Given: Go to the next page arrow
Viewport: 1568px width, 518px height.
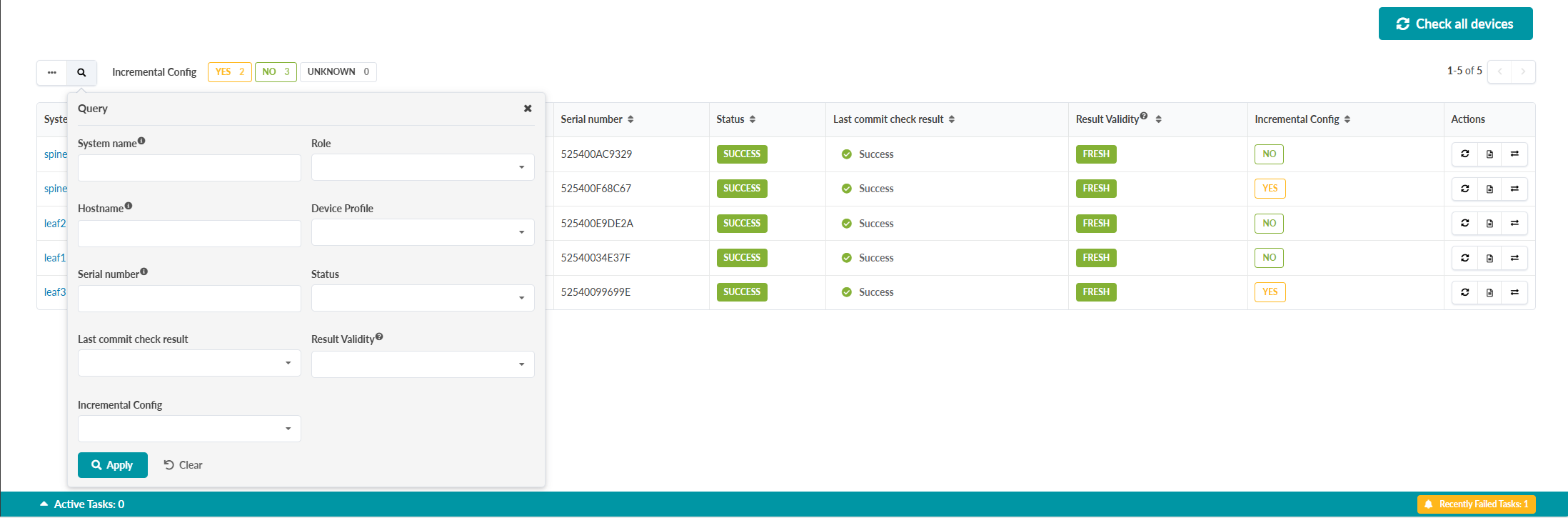Looking at the screenshot, I should click(1523, 71).
